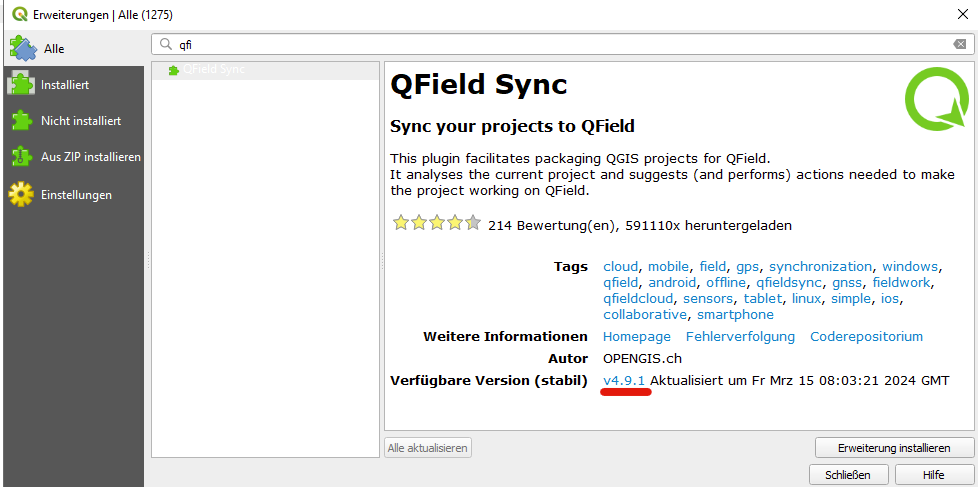The image size is (978, 487).
Task: Open Aus ZIP installieren tab
Action: [x=74, y=157]
